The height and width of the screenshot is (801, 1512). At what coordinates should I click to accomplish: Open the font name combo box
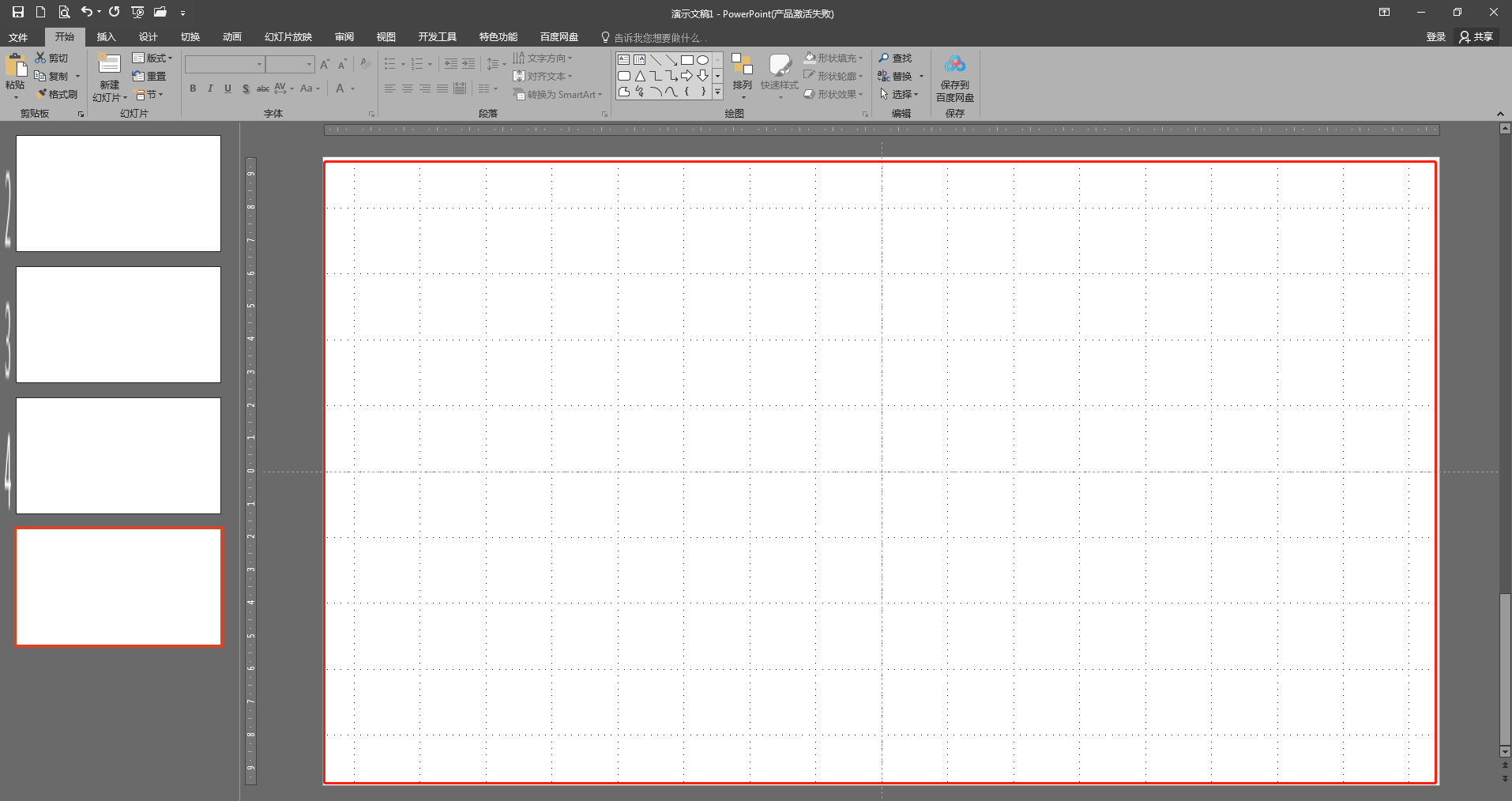coord(224,64)
